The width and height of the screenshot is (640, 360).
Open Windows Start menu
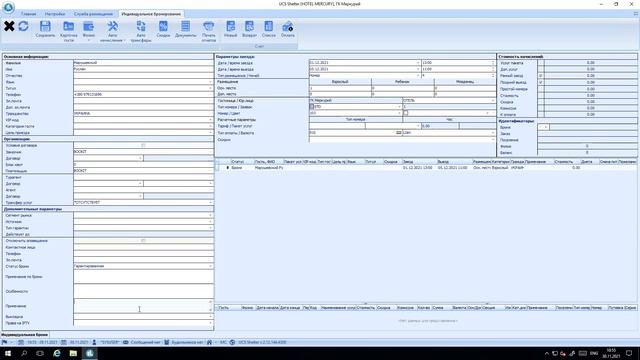8,353
